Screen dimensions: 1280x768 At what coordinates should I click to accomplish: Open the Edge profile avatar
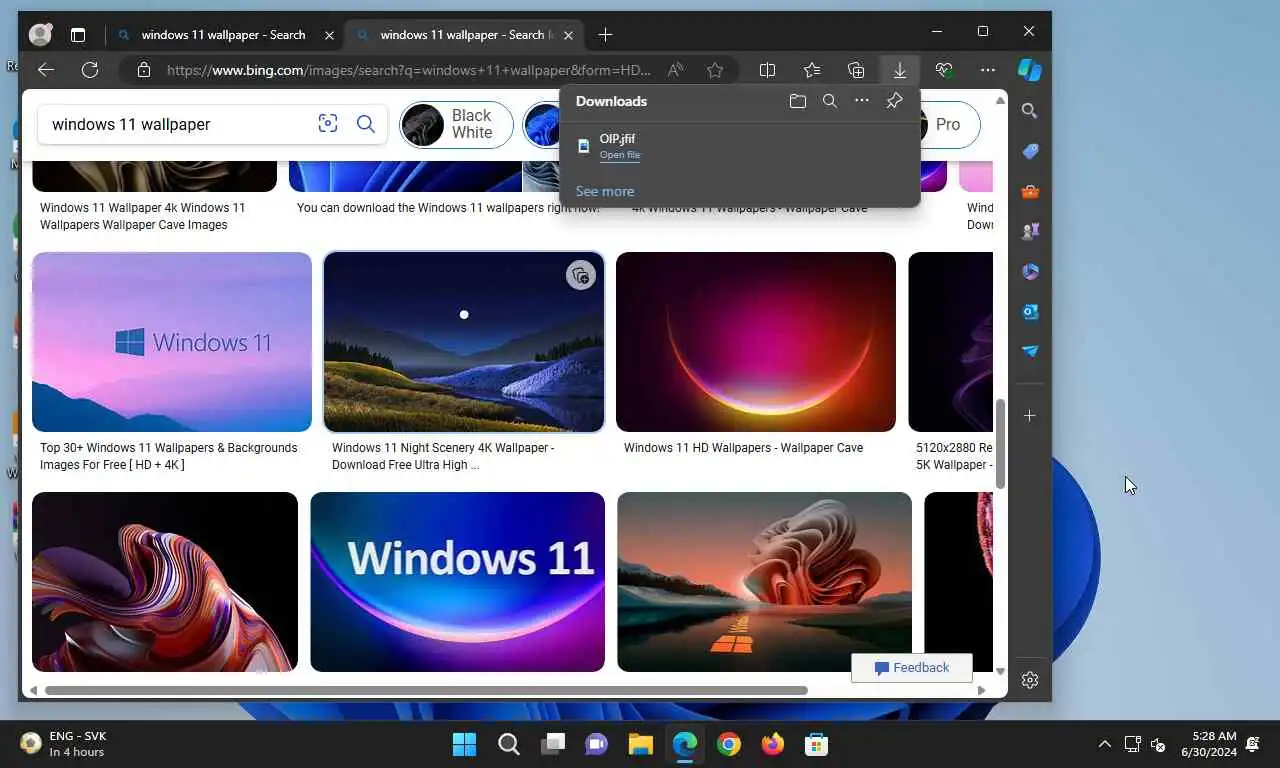tap(40, 34)
